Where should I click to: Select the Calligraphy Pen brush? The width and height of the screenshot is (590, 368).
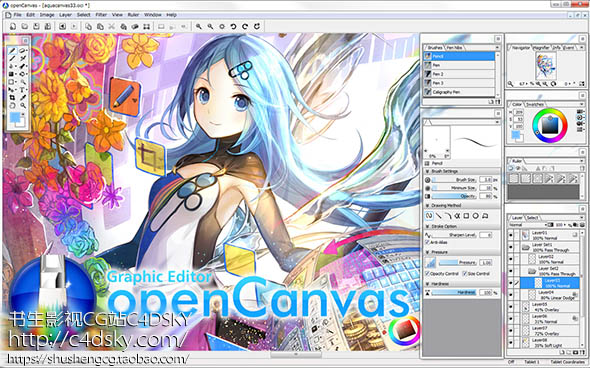click(459, 92)
